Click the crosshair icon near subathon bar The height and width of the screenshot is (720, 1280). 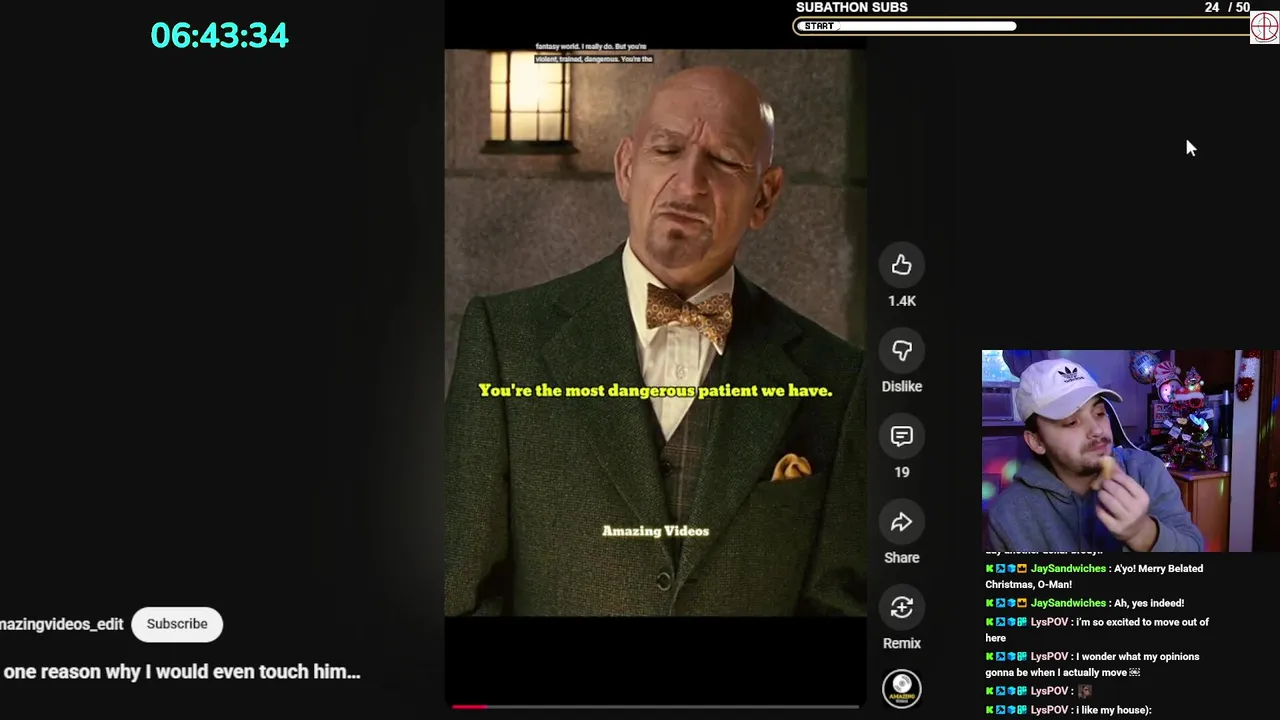coord(1265,27)
